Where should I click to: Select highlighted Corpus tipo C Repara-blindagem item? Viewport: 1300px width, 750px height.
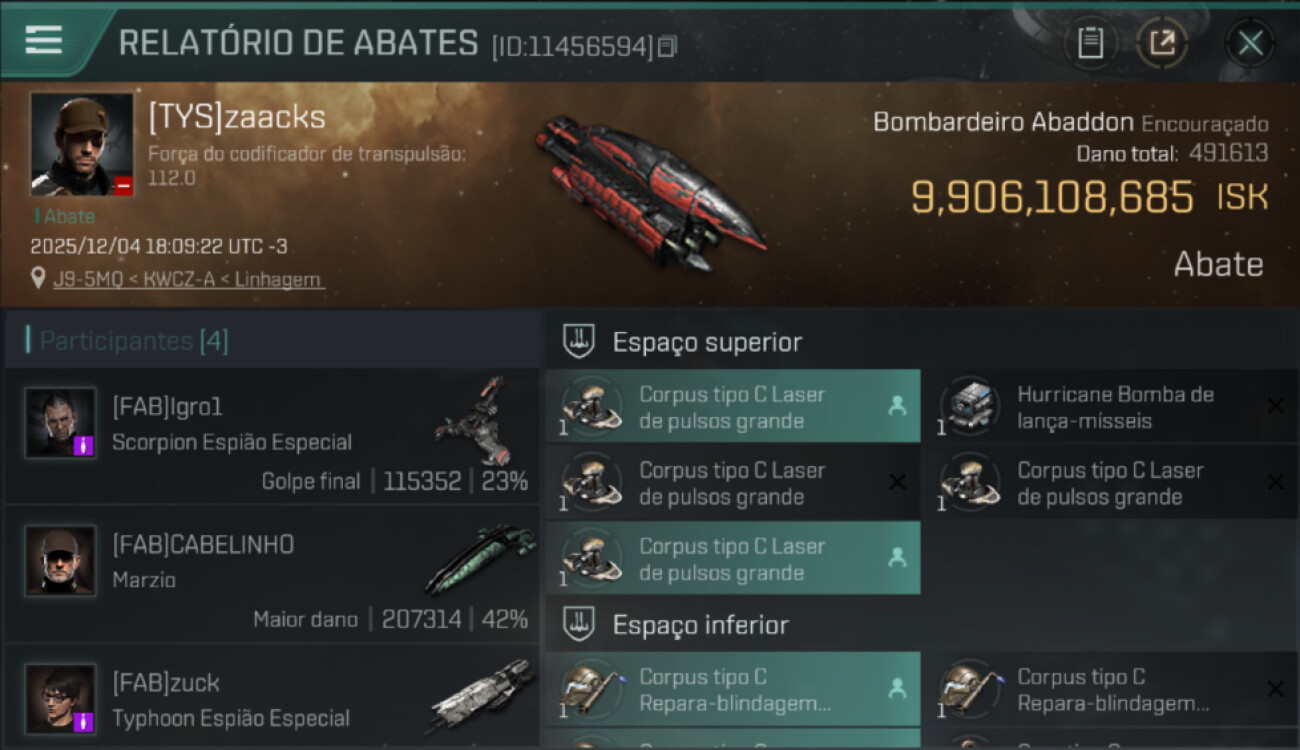733,689
